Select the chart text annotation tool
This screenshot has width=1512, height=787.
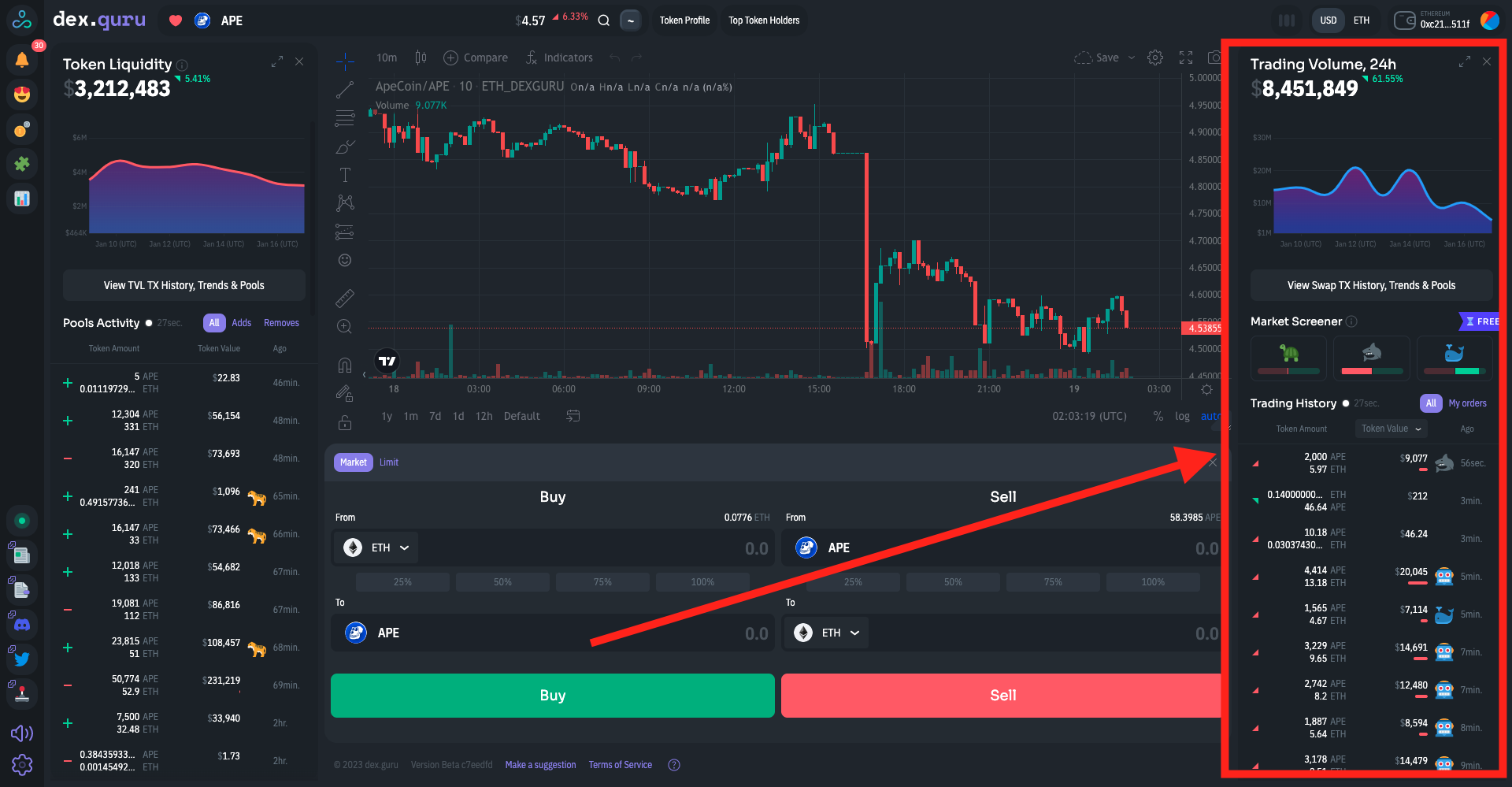click(345, 175)
